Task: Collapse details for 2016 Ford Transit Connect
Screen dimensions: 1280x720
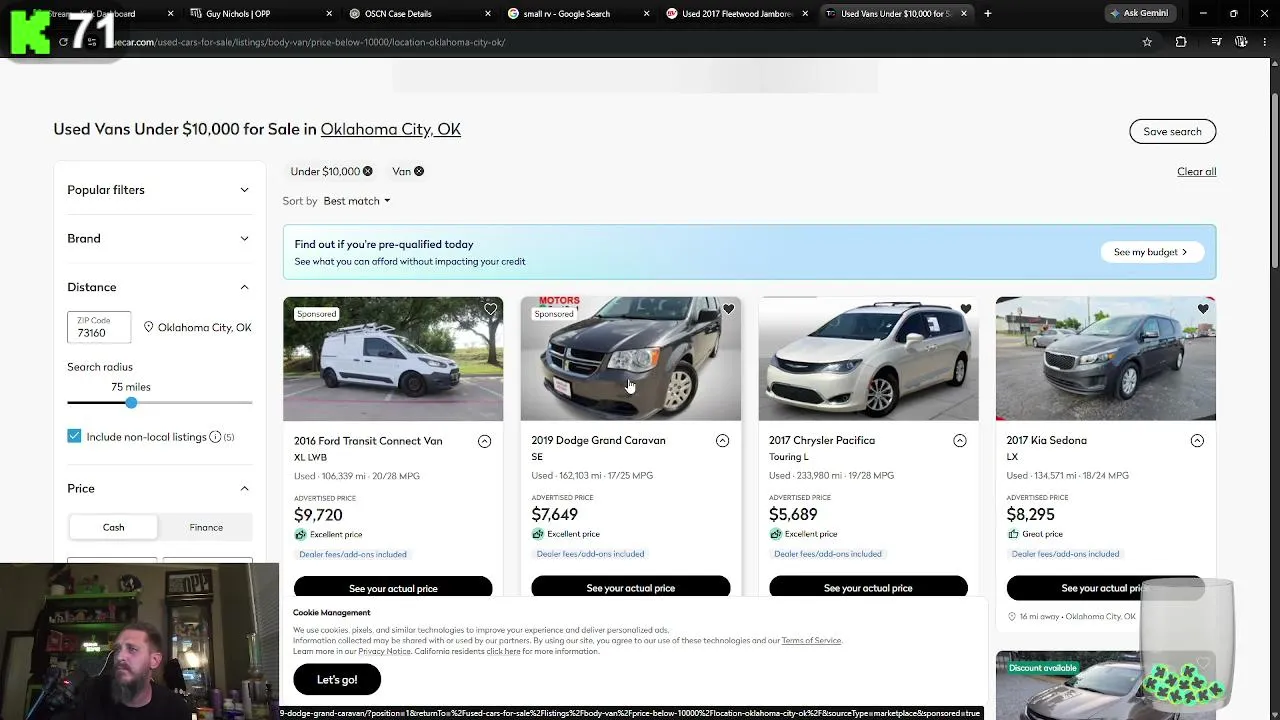Action: 484,441
